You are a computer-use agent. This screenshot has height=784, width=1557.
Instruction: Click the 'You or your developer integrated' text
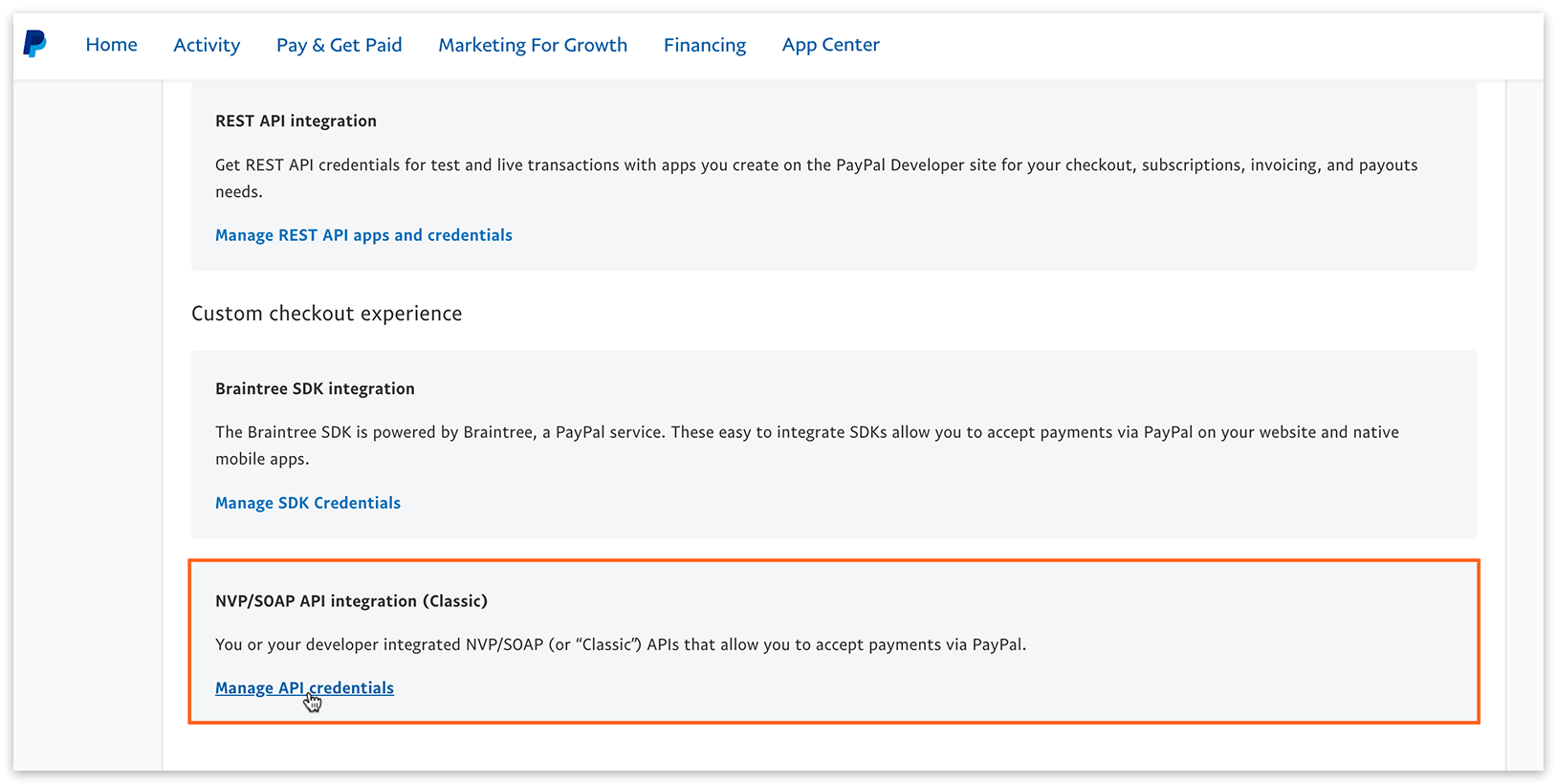(621, 644)
